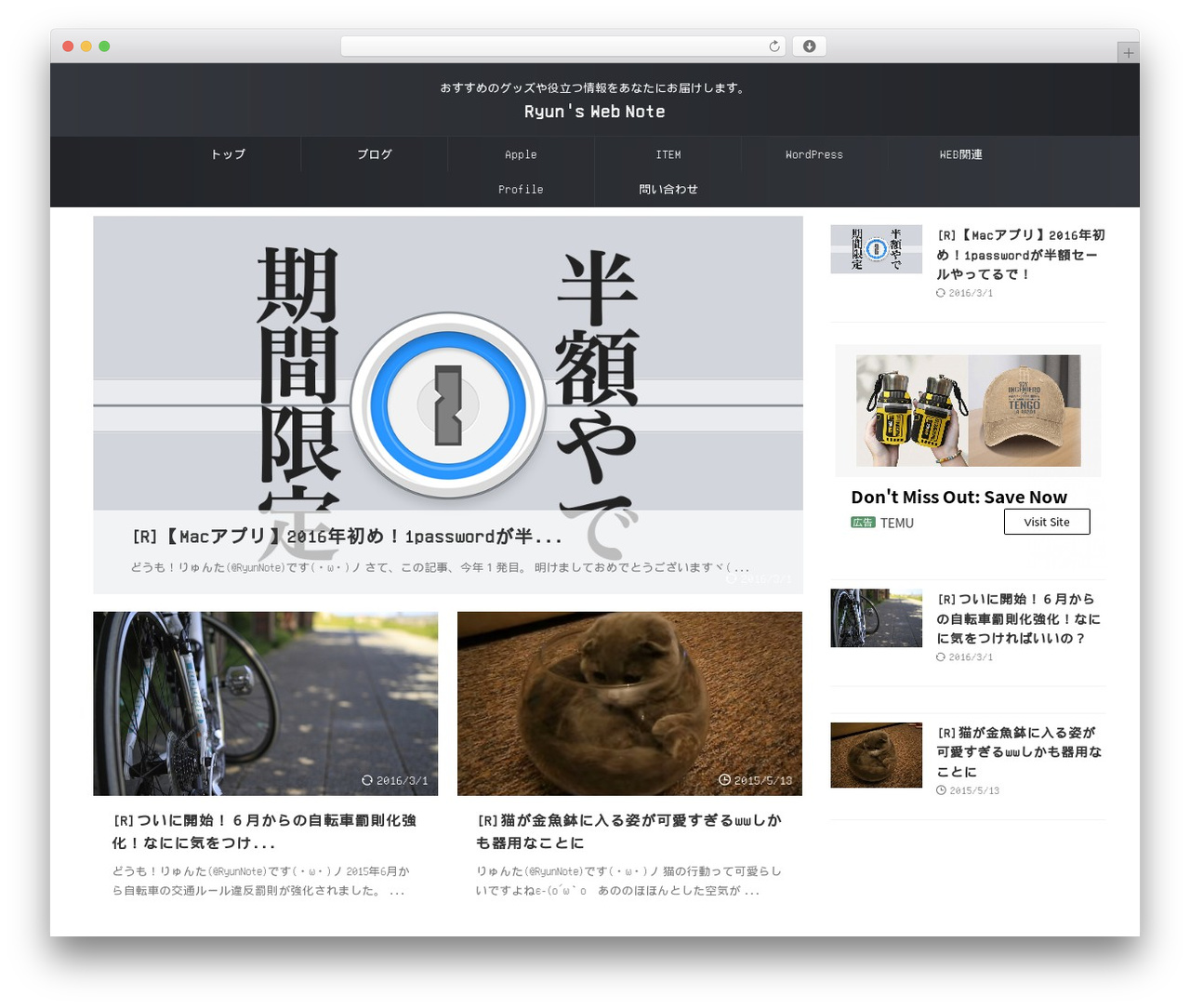Click the 広告 ad label badge
Screen dimensions: 1190x1008
point(863,523)
